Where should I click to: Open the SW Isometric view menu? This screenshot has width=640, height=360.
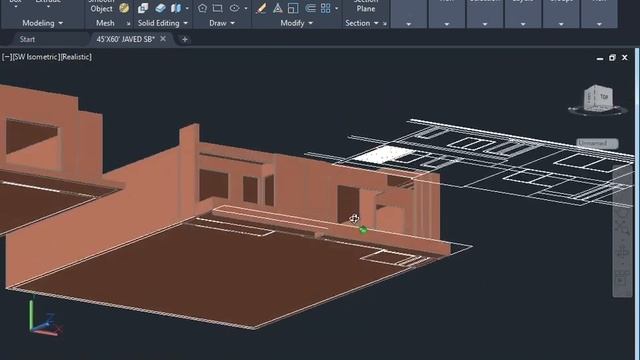[x=36, y=57]
